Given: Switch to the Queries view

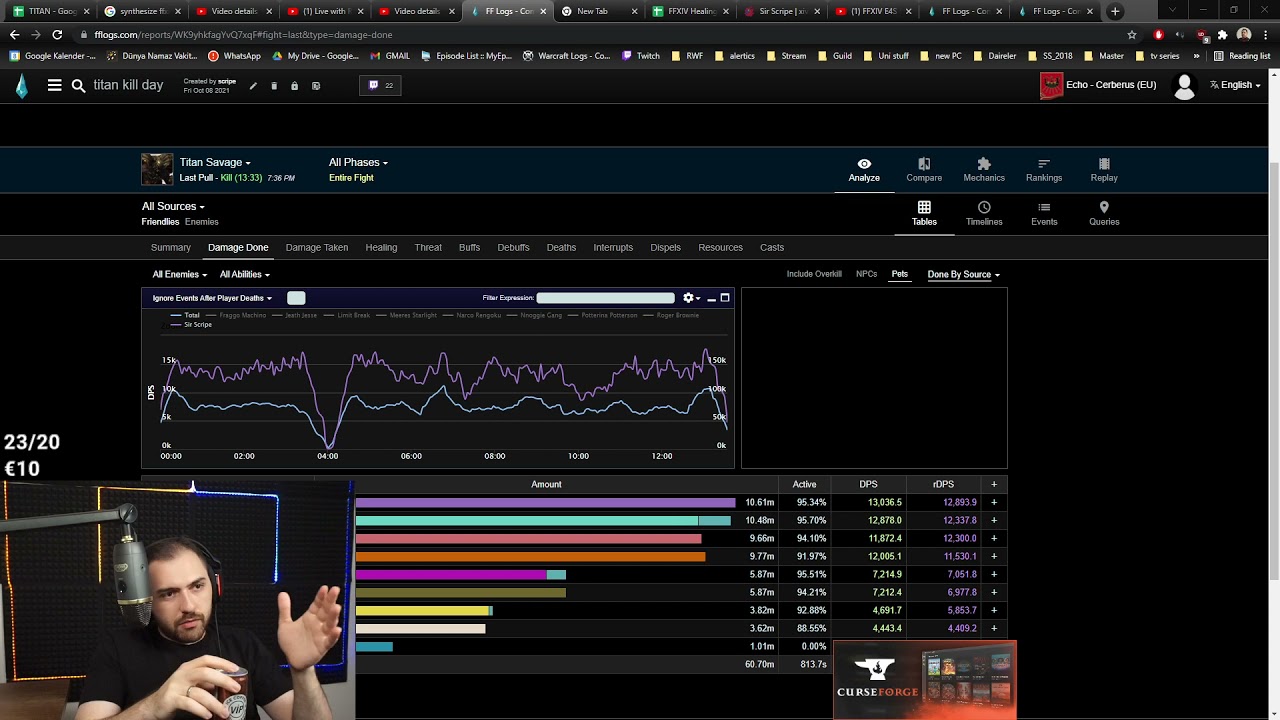Looking at the screenshot, I should pyautogui.click(x=1104, y=213).
